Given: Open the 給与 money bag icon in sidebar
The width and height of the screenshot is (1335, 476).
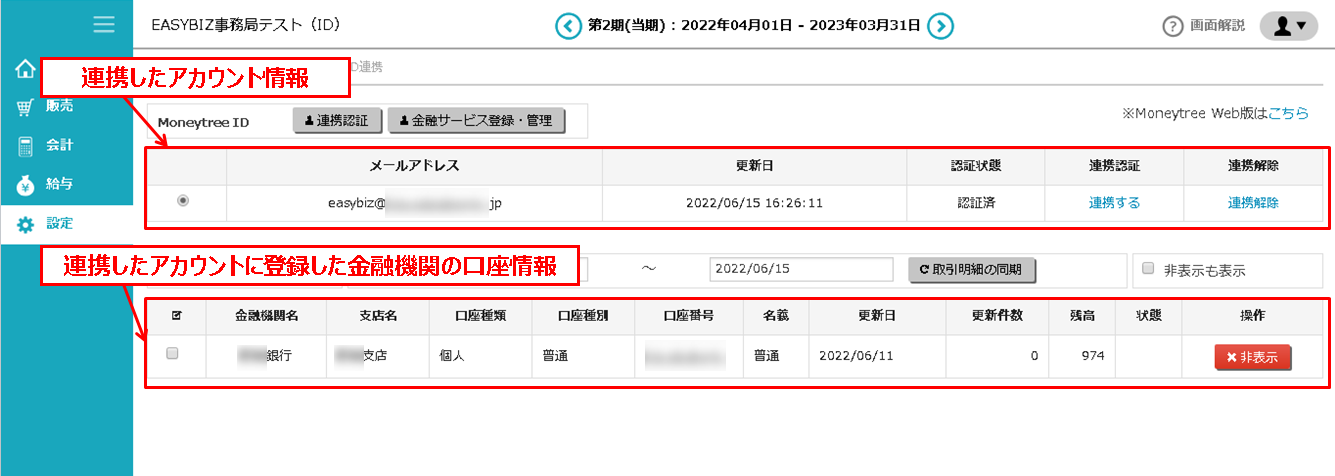Looking at the screenshot, I should (25, 185).
